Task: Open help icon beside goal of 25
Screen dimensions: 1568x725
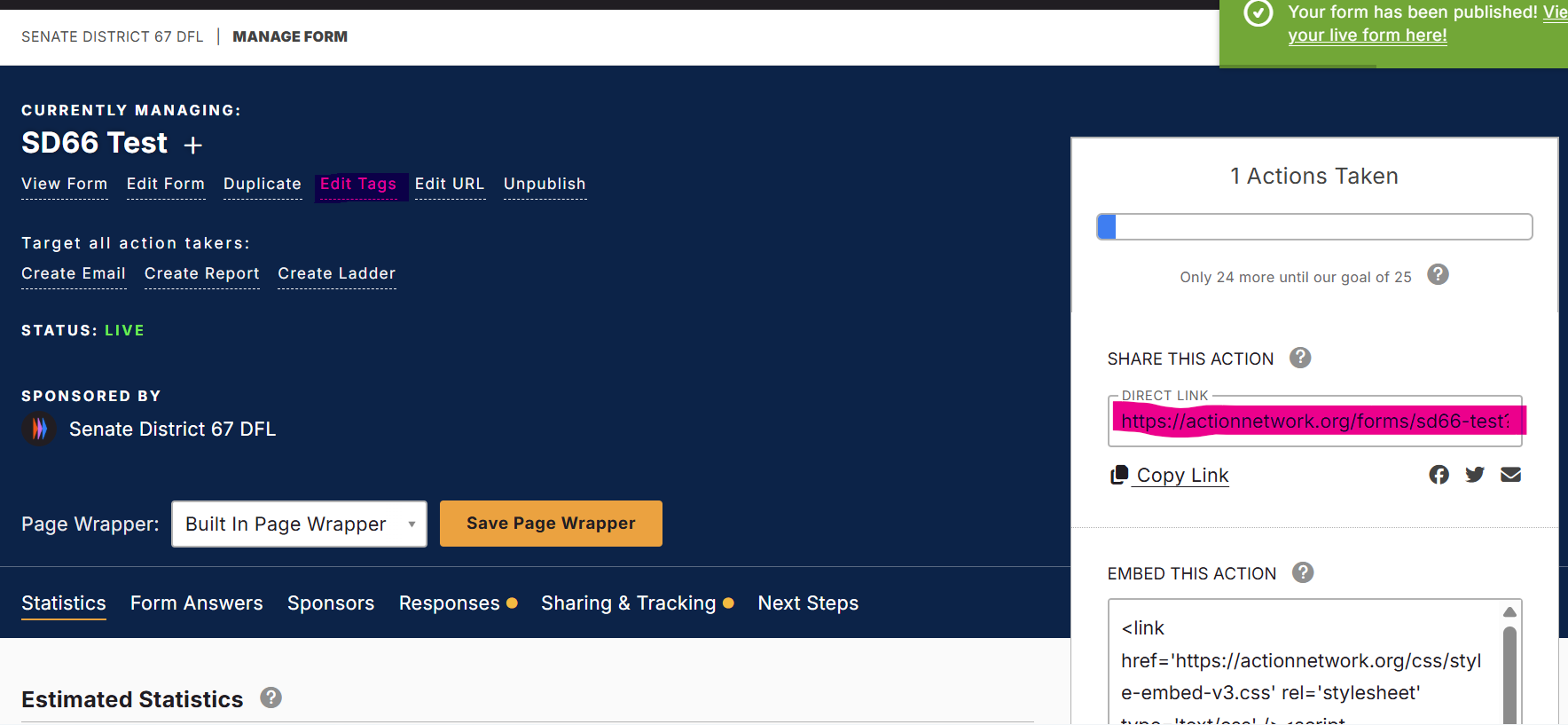Action: point(1438,274)
